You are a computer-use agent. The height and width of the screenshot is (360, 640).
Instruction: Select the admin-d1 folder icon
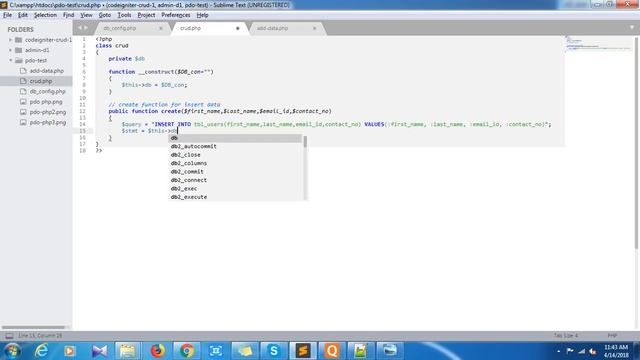pyautogui.click(x=18, y=50)
